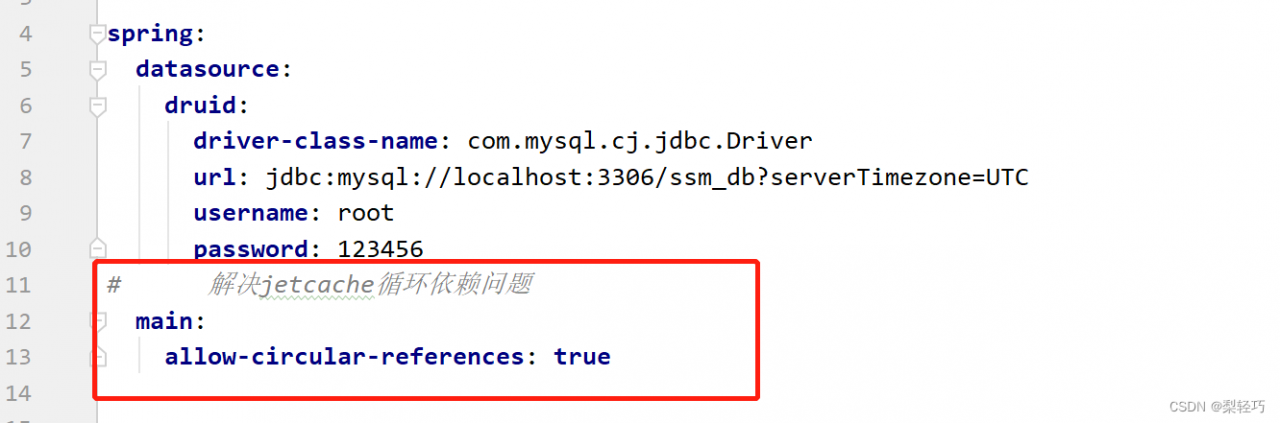Image resolution: width=1280 pixels, height=423 pixels.
Task: Click fold-end marker beside allow-circular-references
Action: pyautogui.click(x=99, y=356)
